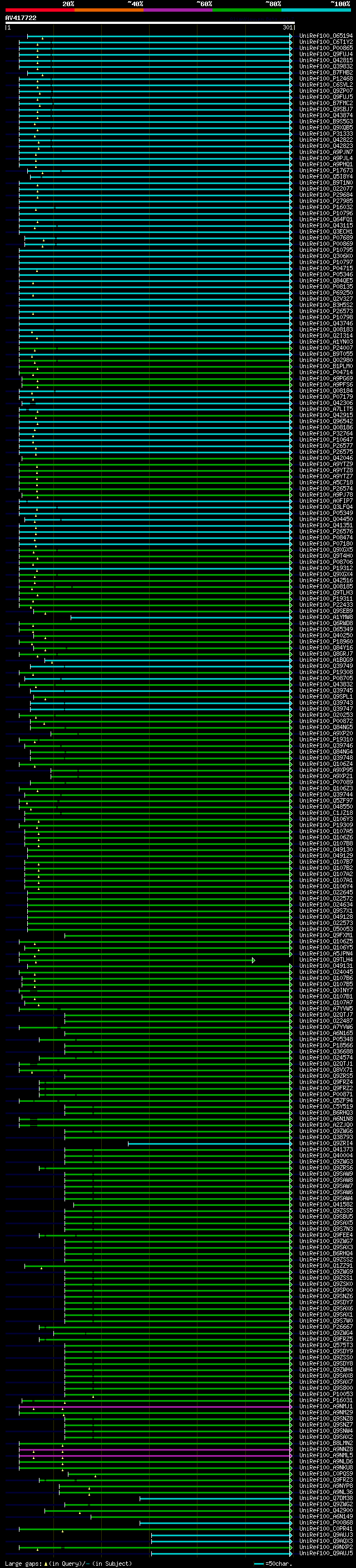Viewport: 356px width, 1568px height.
Task: Click the UniRef100_Q9AUJ3 label
Action: [326, 1535]
